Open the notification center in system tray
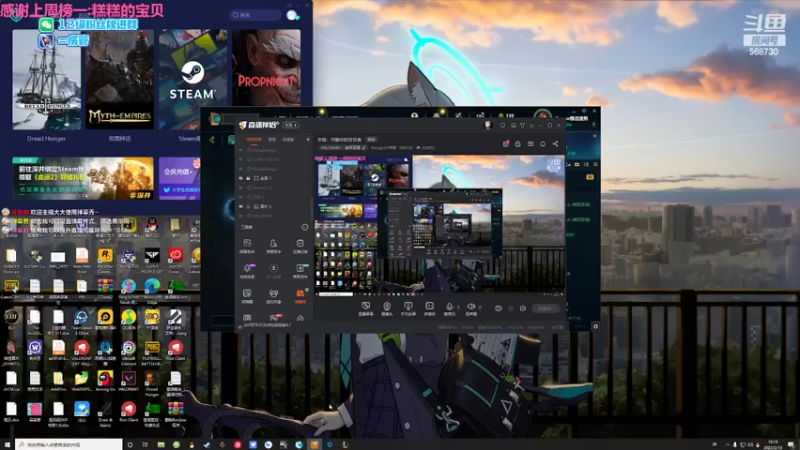800x450 pixels. [x=791, y=445]
